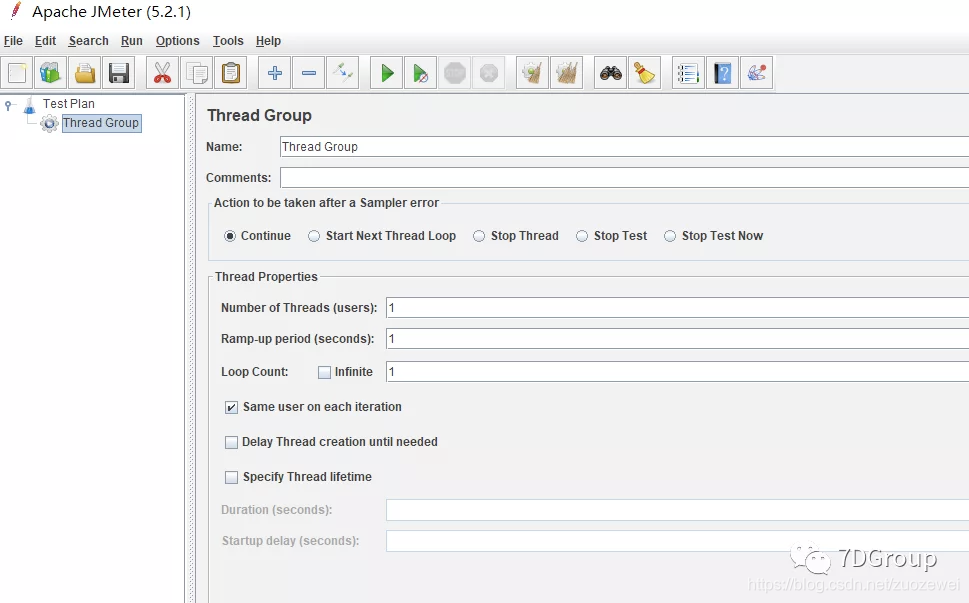
Task: Click Ramp-up period input field
Action: point(677,339)
